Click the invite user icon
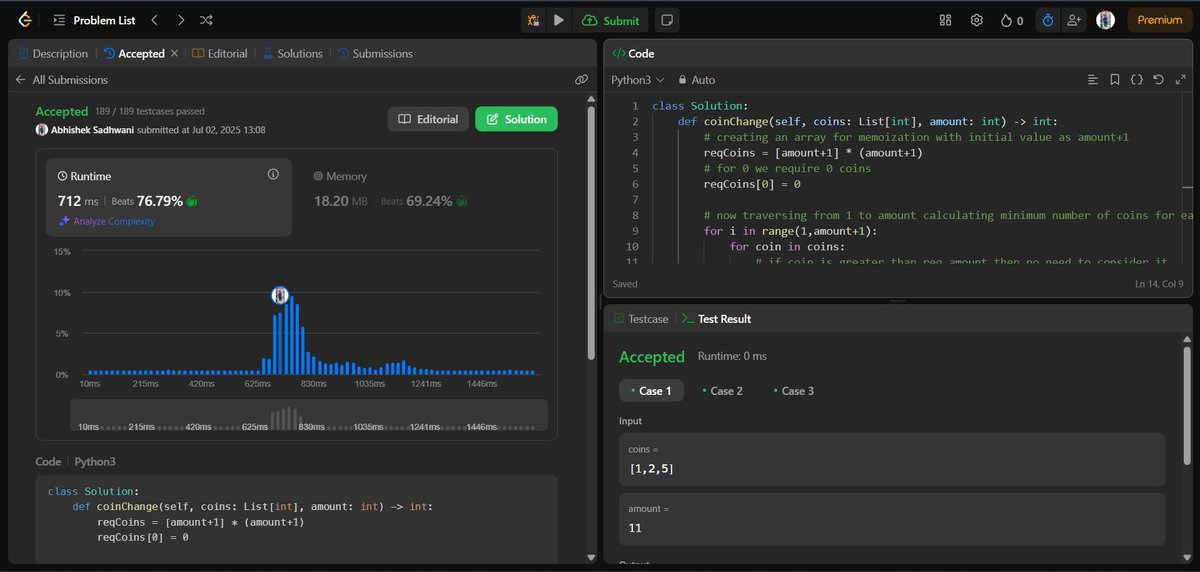 pyautogui.click(x=1074, y=20)
